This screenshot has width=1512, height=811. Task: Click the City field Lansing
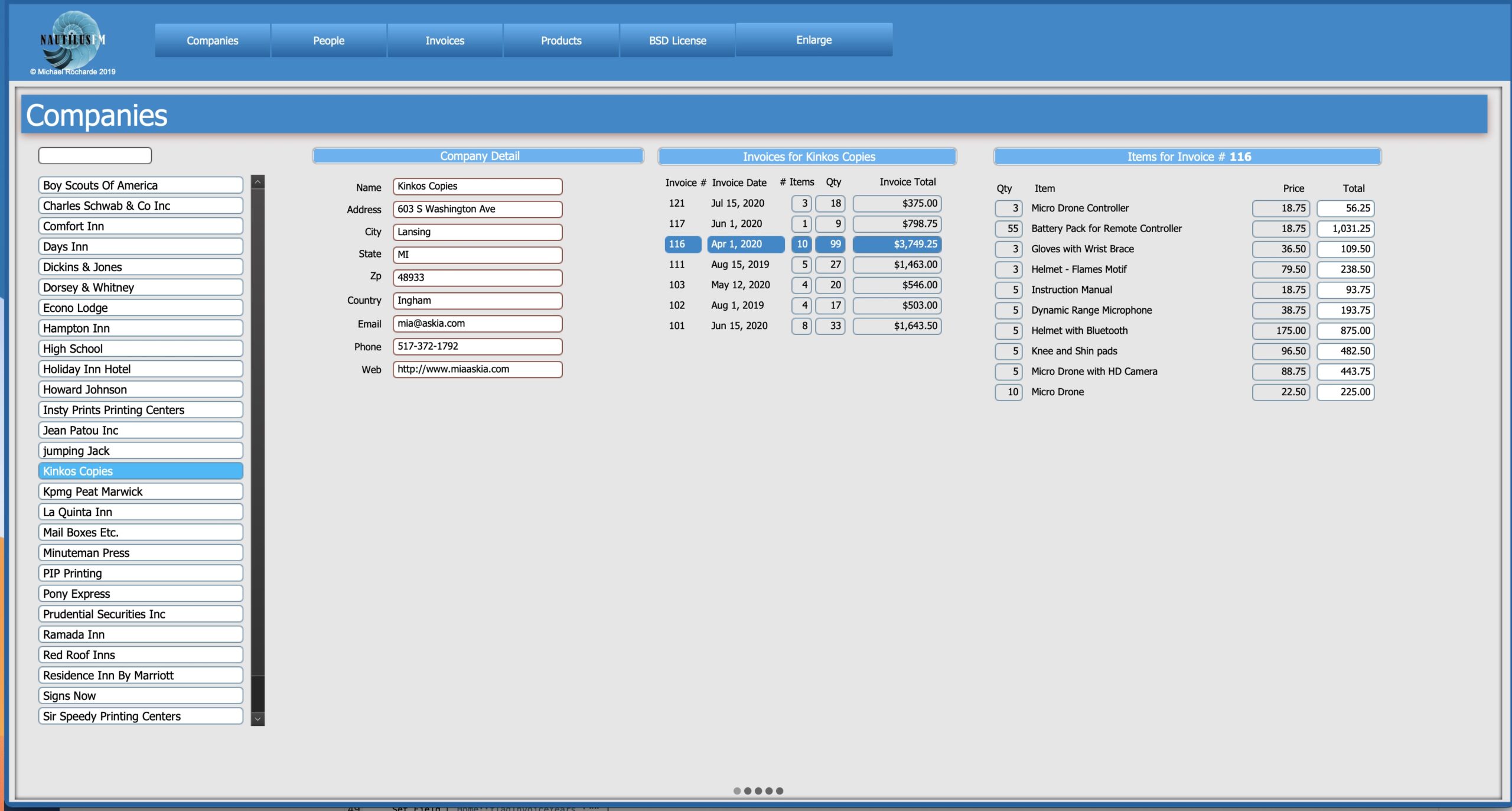coord(477,232)
